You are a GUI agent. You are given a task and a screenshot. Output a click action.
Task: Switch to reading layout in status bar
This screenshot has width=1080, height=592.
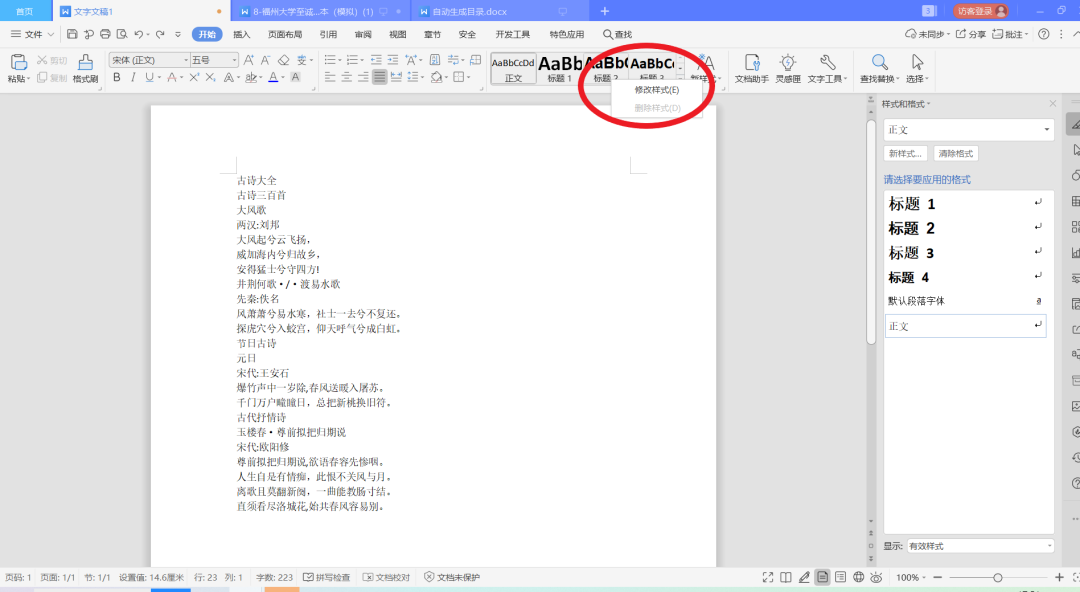[786, 577]
